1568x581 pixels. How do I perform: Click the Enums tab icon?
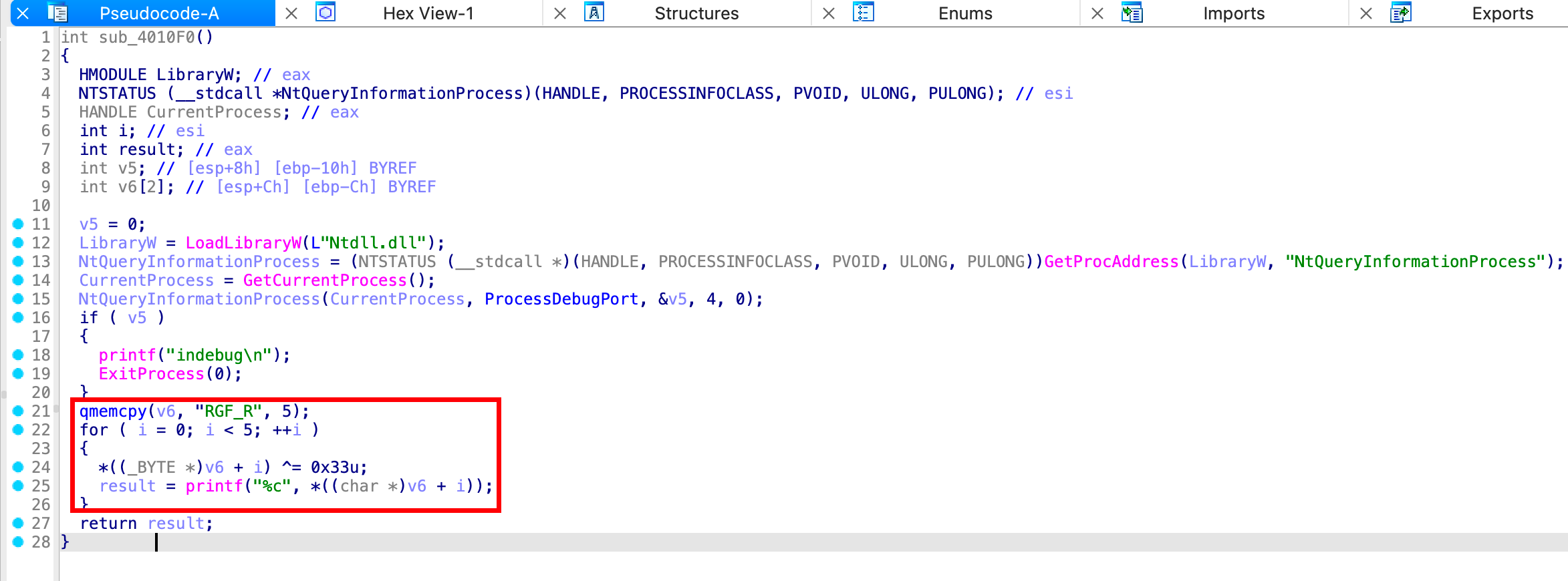[864, 13]
